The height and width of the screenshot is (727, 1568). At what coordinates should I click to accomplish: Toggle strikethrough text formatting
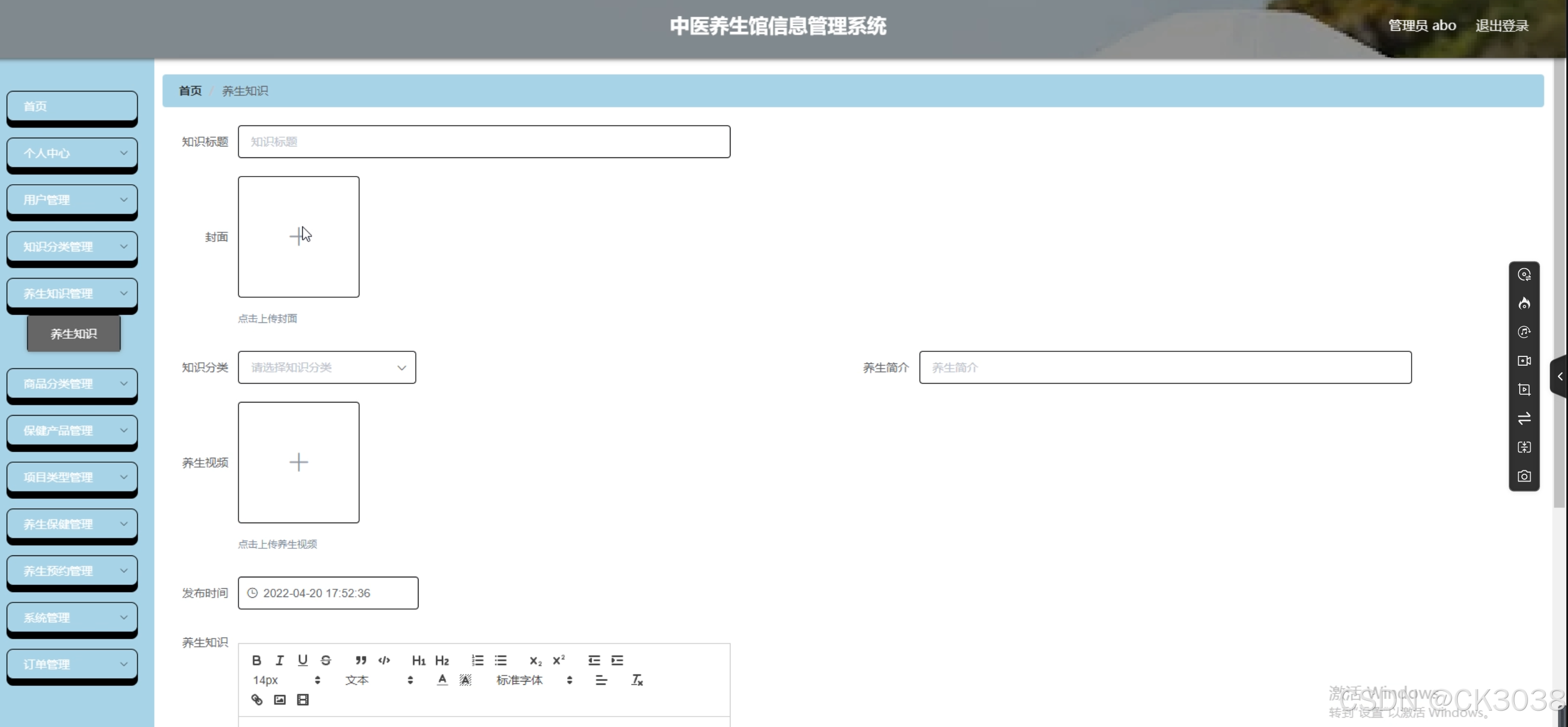click(x=326, y=660)
